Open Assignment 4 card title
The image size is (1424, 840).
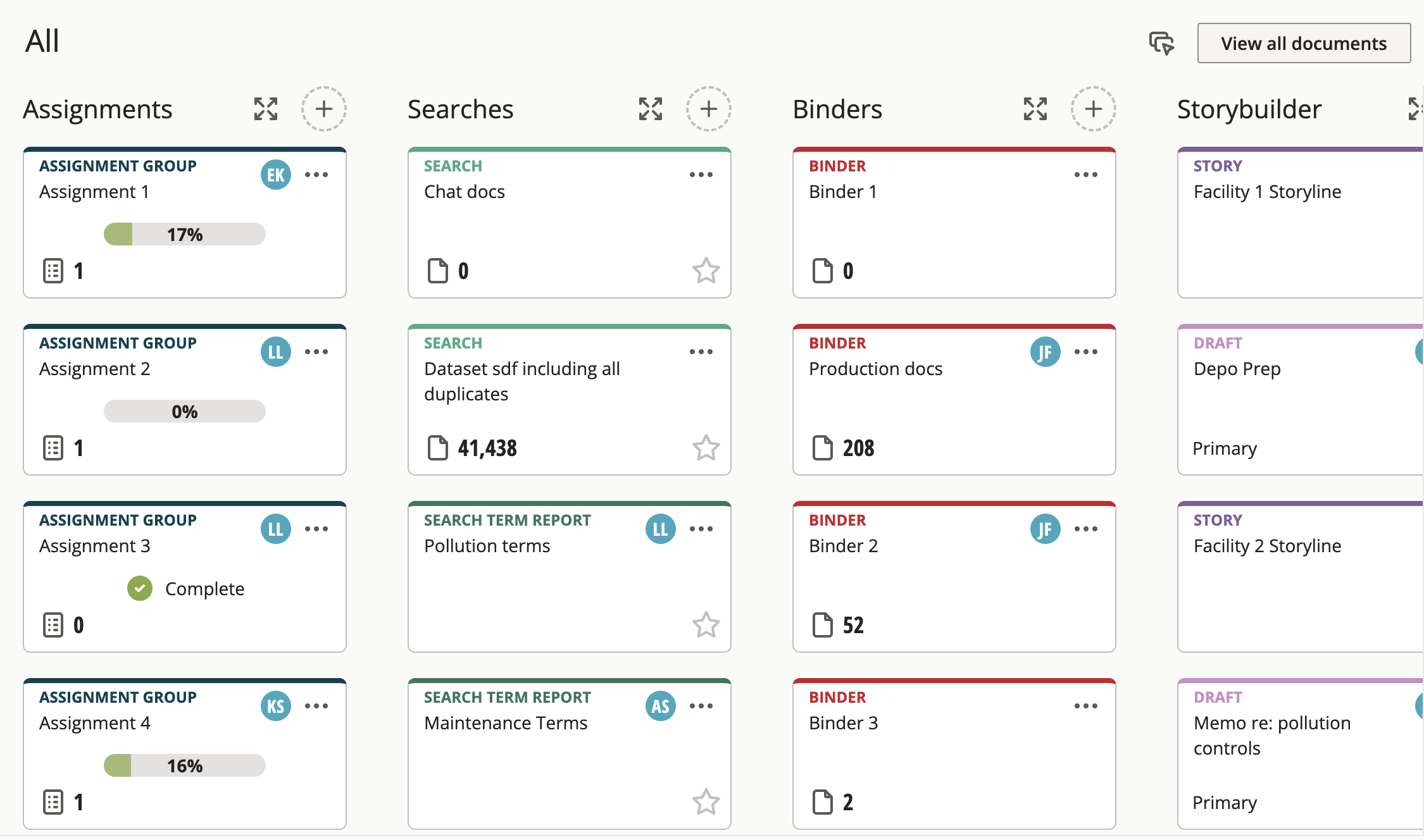point(95,723)
